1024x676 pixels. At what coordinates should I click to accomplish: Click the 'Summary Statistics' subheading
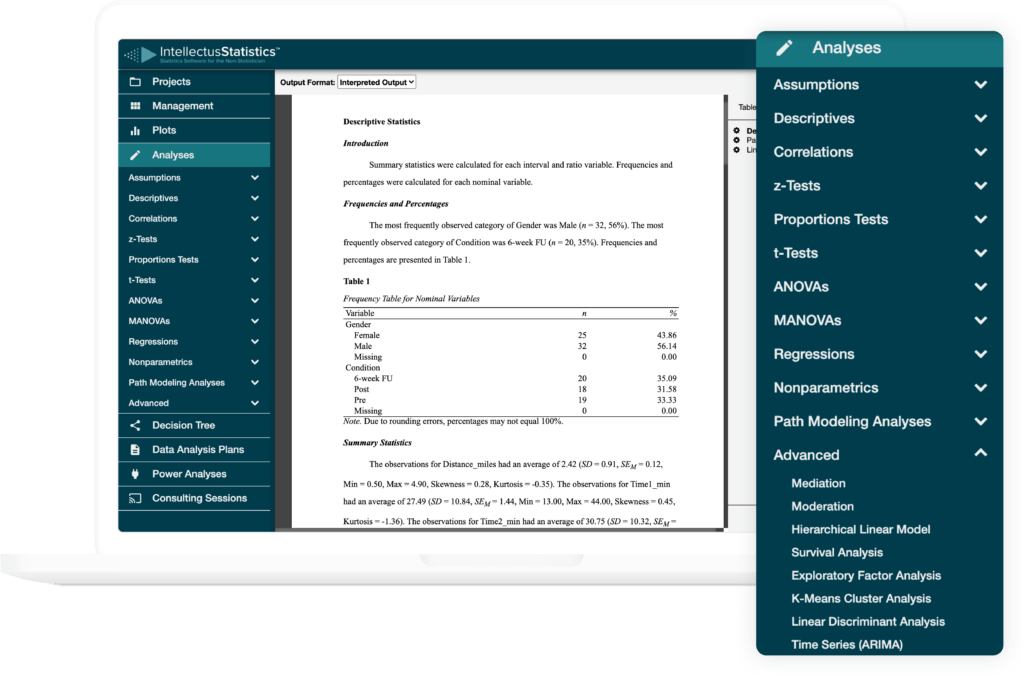click(x=377, y=443)
